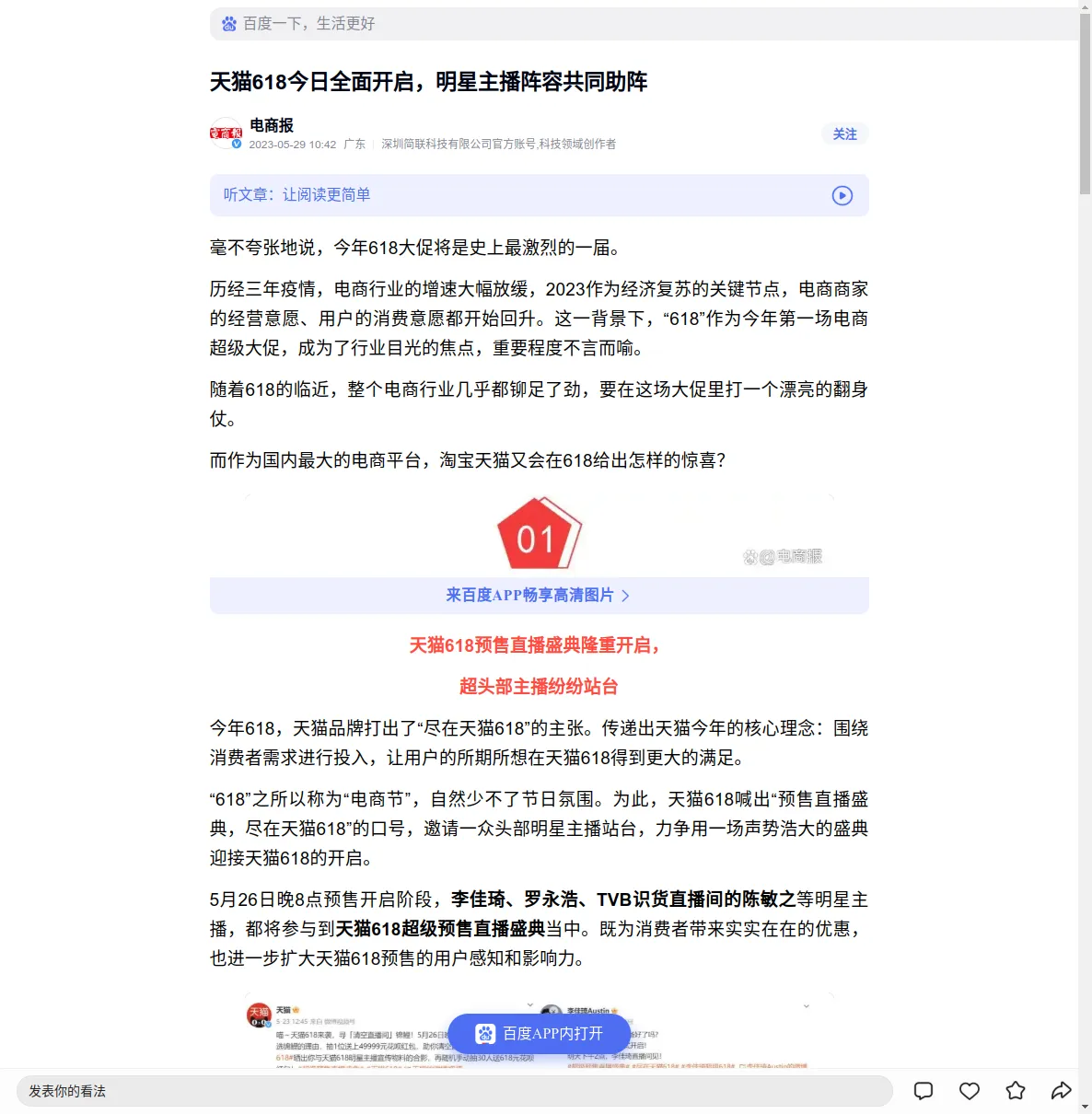
Task: View the red 01 pentagon image
Action: tap(539, 533)
